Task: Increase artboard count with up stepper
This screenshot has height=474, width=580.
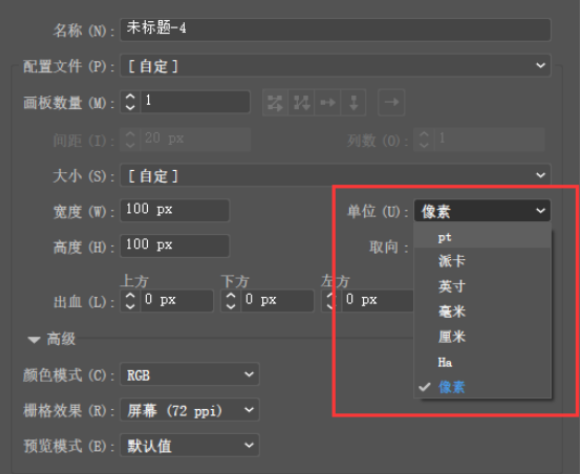Action: 130,97
